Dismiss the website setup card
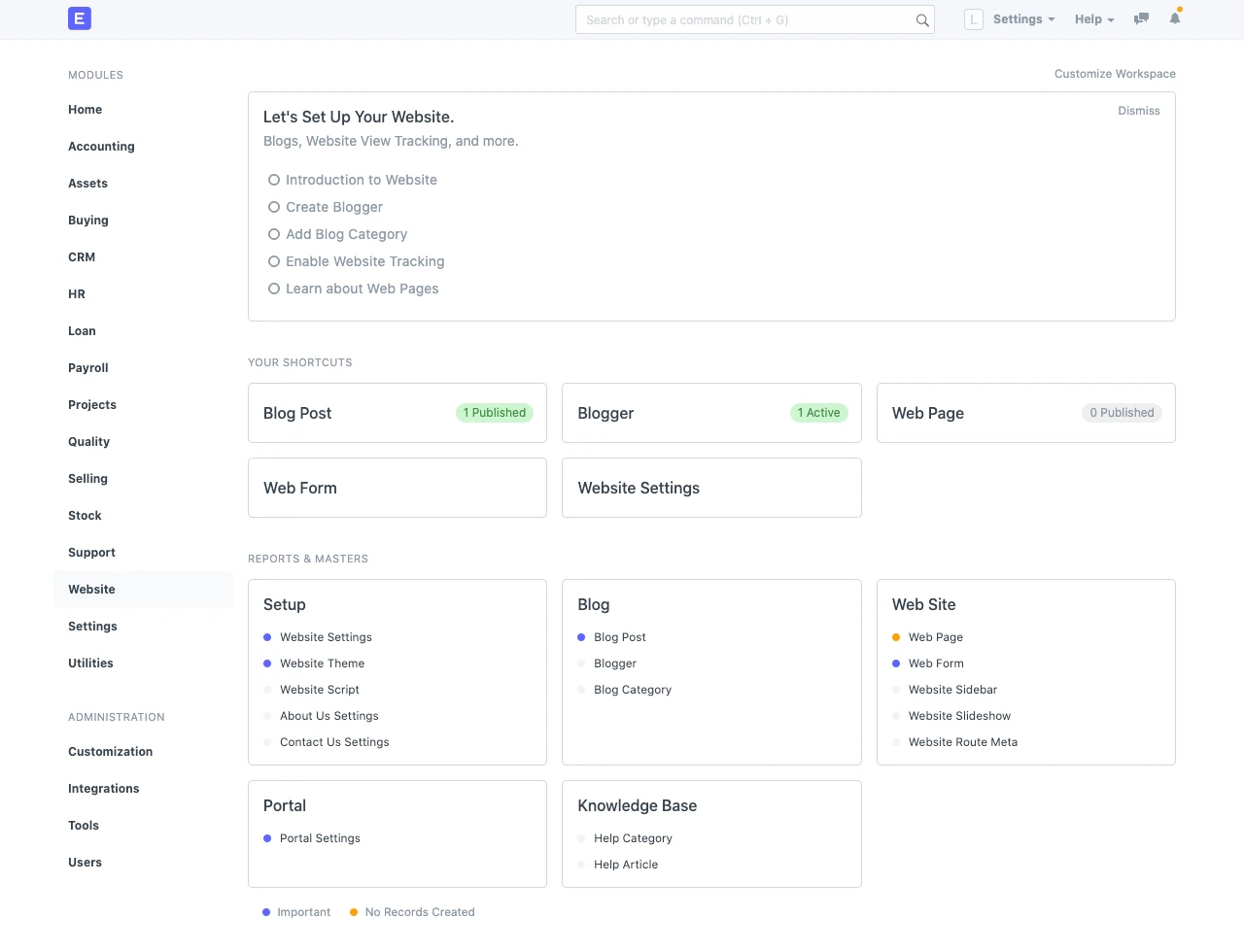Image resolution: width=1244 pixels, height=952 pixels. click(x=1138, y=111)
